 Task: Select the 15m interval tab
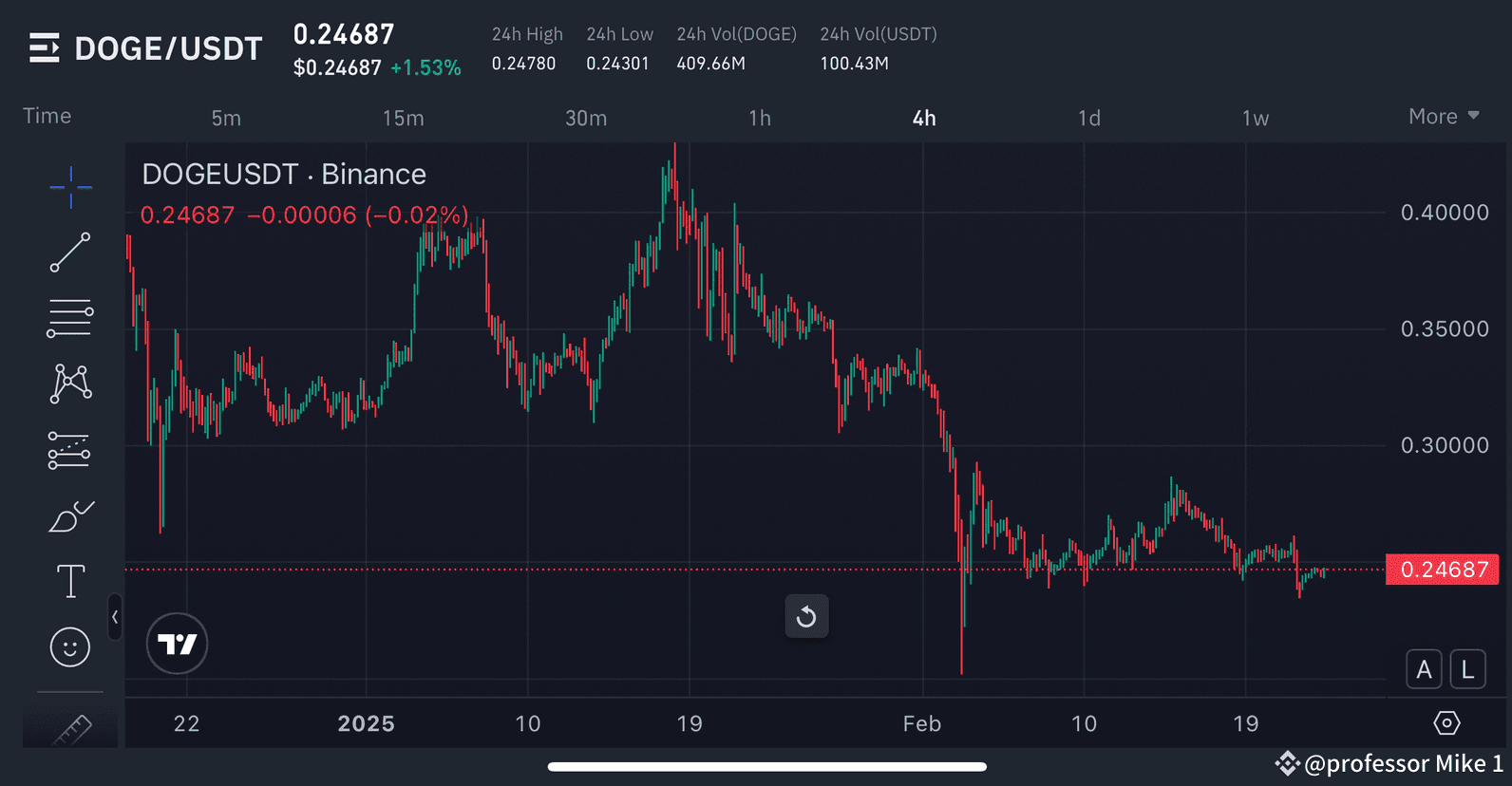click(404, 118)
